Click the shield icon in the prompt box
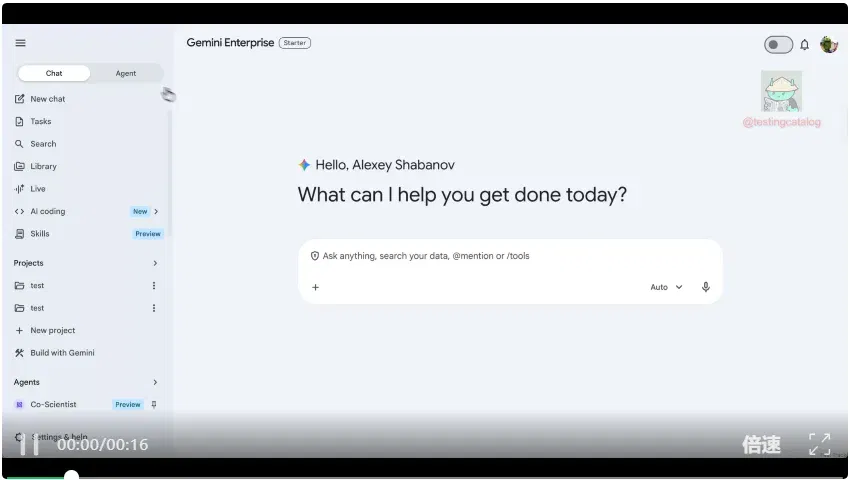This screenshot has height=480, width=850. pos(315,256)
